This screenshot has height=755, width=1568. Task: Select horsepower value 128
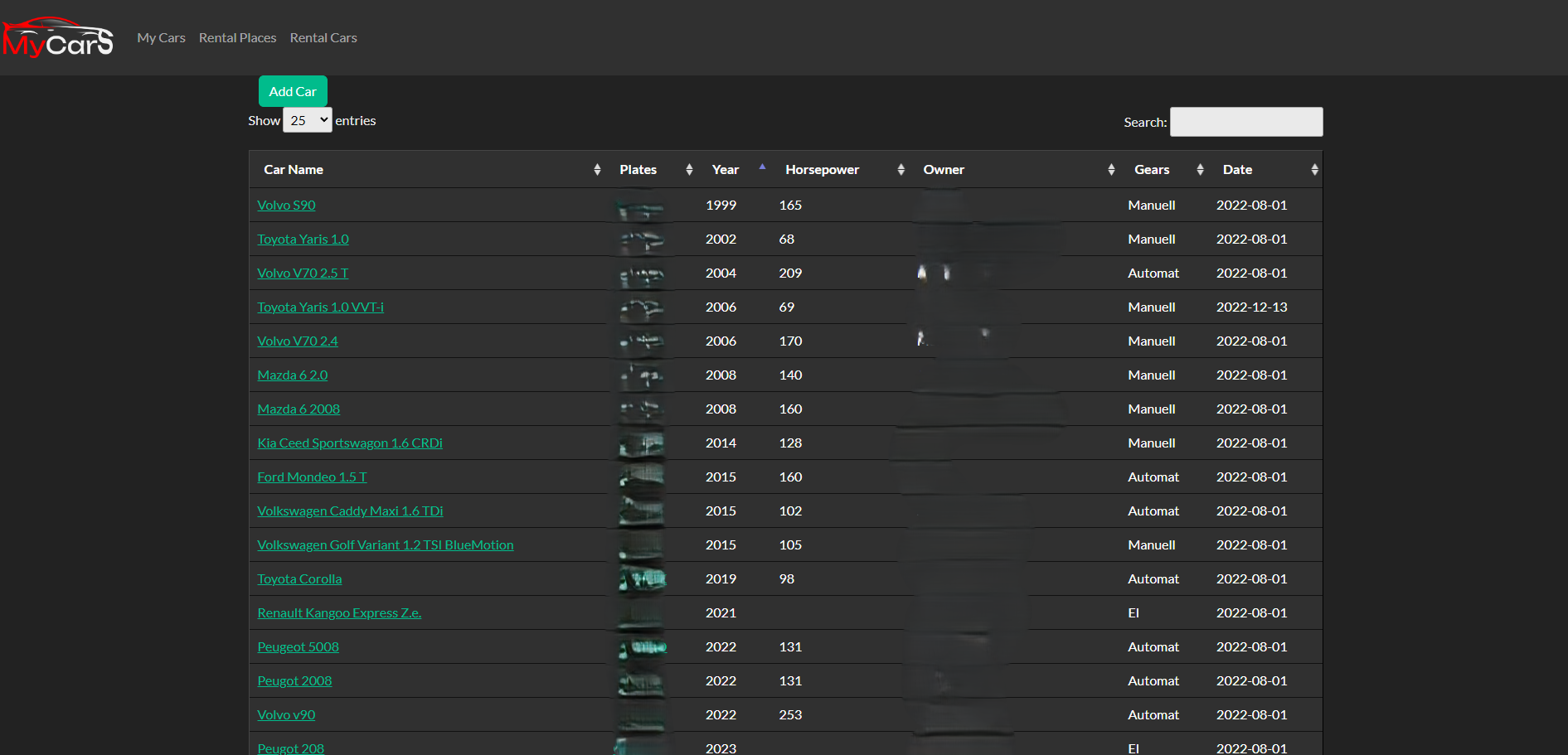pyautogui.click(x=790, y=443)
